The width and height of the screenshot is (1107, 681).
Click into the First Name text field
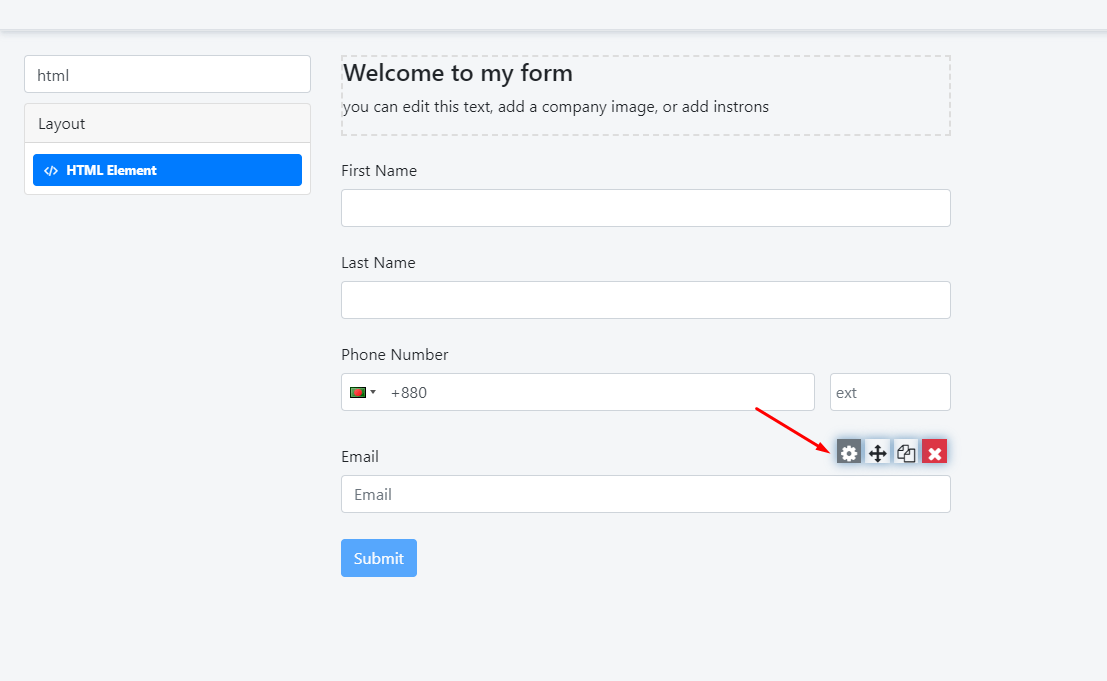645,208
